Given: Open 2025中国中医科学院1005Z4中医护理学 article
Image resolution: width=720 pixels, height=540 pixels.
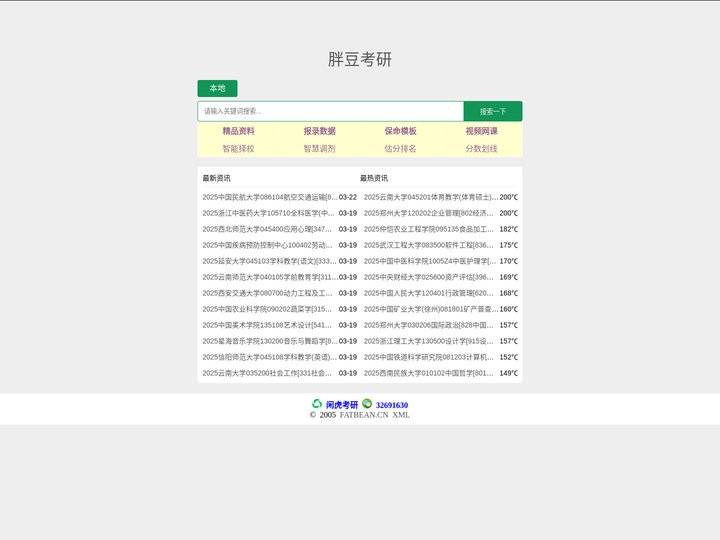Looking at the screenshot, I should coord(430,261).
